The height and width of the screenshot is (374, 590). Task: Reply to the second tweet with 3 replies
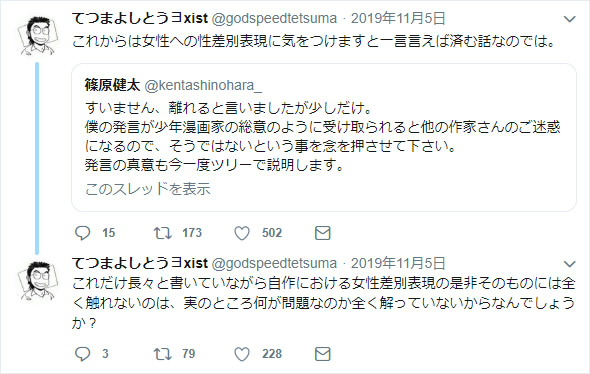[82, 354]
